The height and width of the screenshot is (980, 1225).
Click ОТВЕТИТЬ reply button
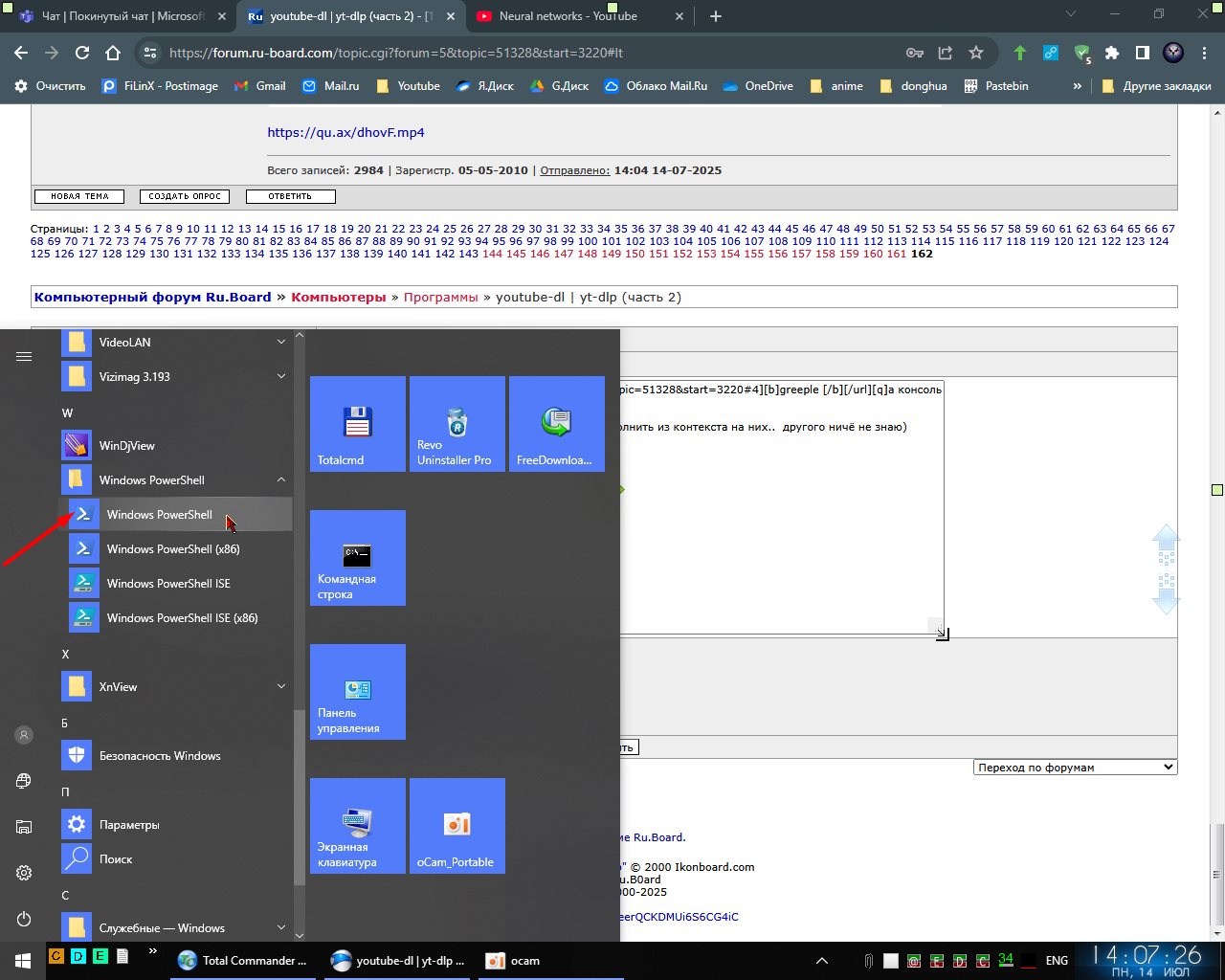click(290, 196)
